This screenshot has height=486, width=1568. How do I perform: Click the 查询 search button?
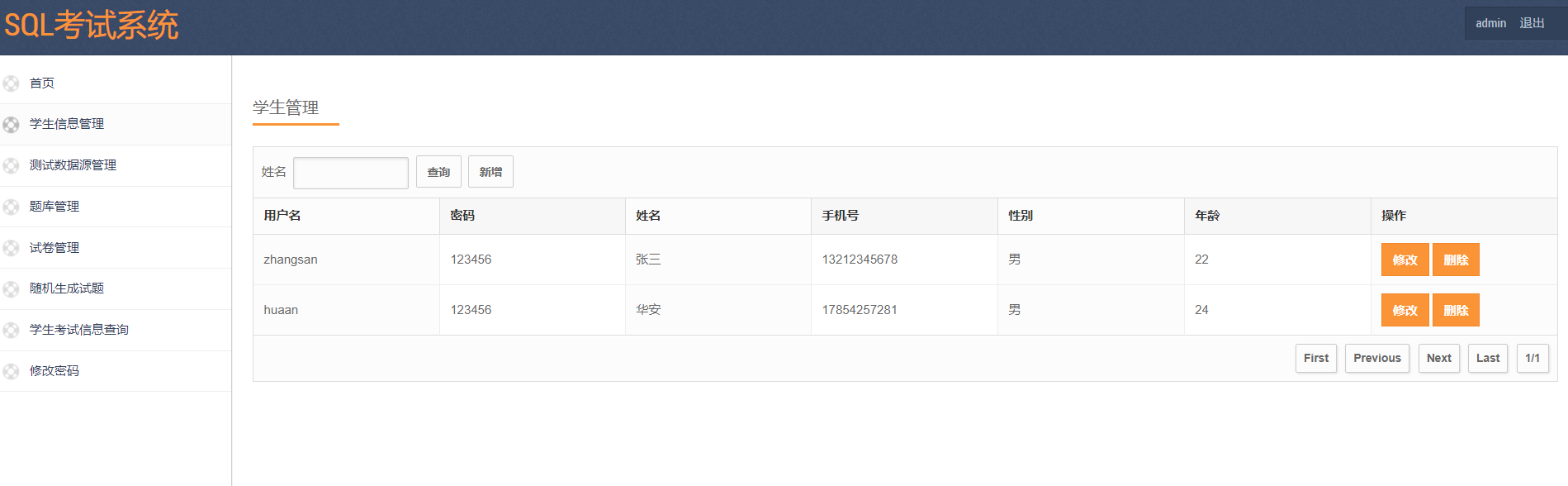[x=438, y=172]
